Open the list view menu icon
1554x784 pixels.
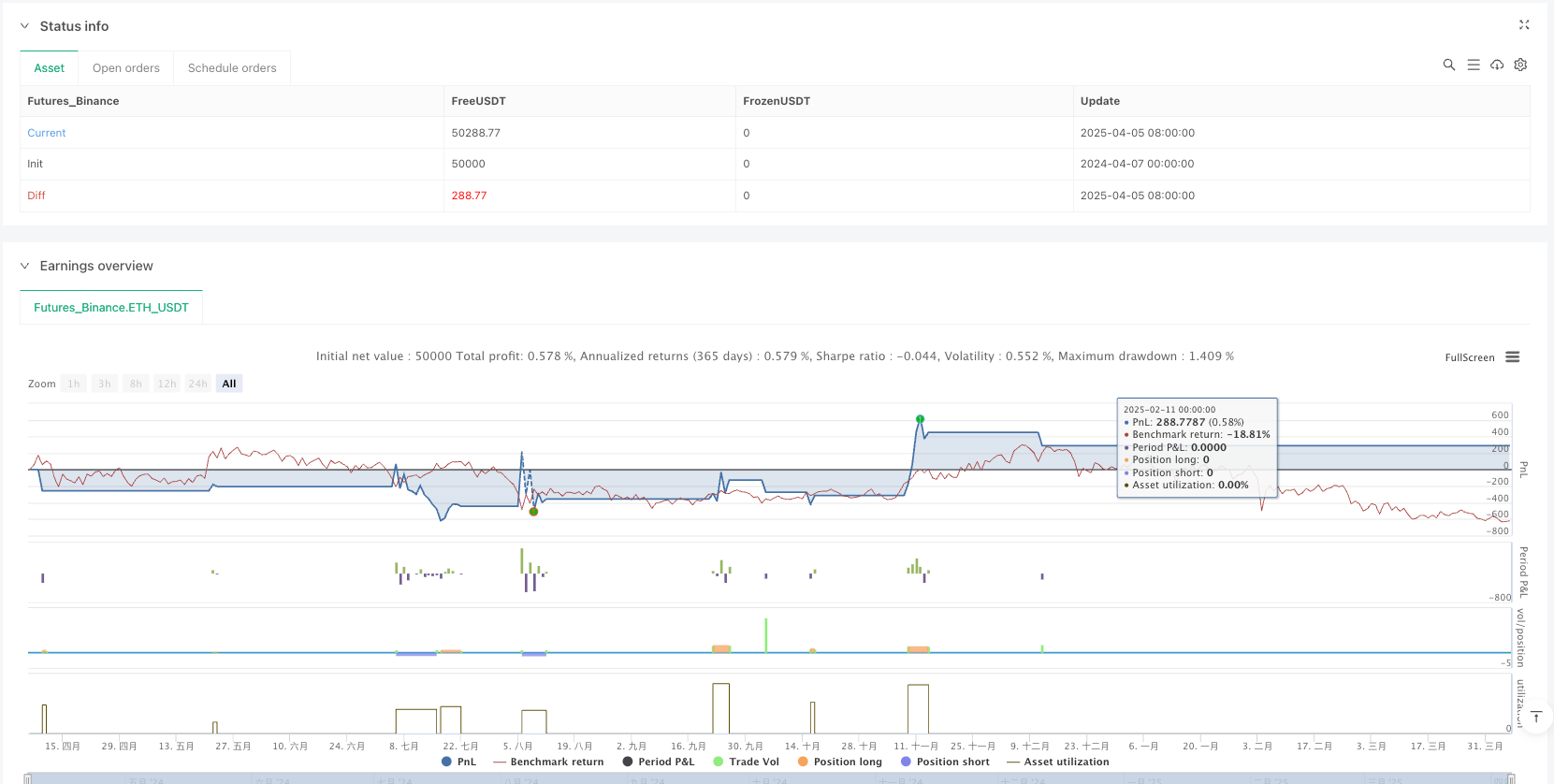pos(1473,65)
